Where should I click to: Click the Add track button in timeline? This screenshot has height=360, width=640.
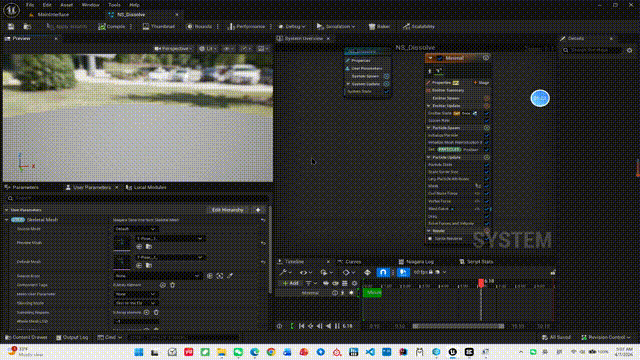tap(290, 283)
